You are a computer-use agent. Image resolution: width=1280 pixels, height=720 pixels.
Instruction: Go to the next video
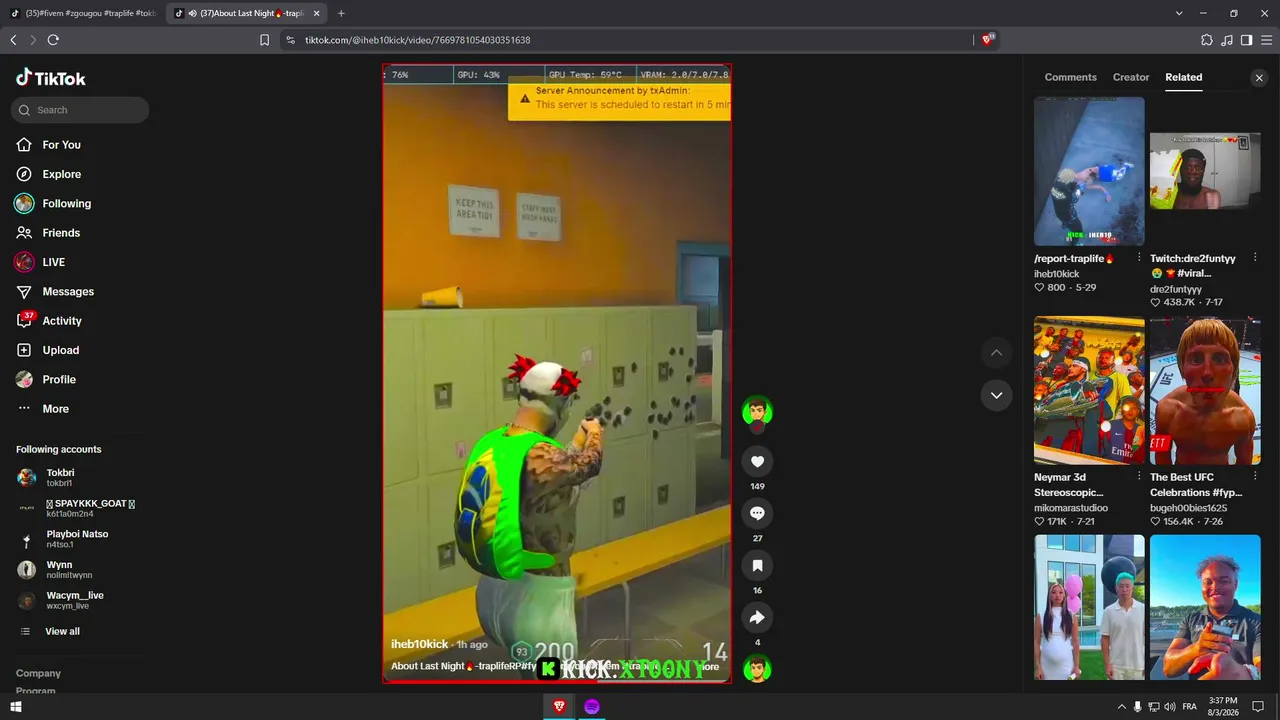pos(996,395)
